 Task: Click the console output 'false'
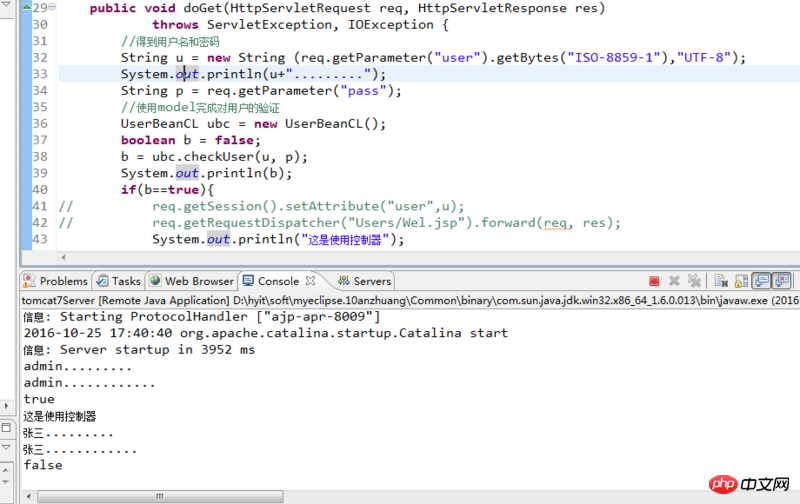point(43,465)
